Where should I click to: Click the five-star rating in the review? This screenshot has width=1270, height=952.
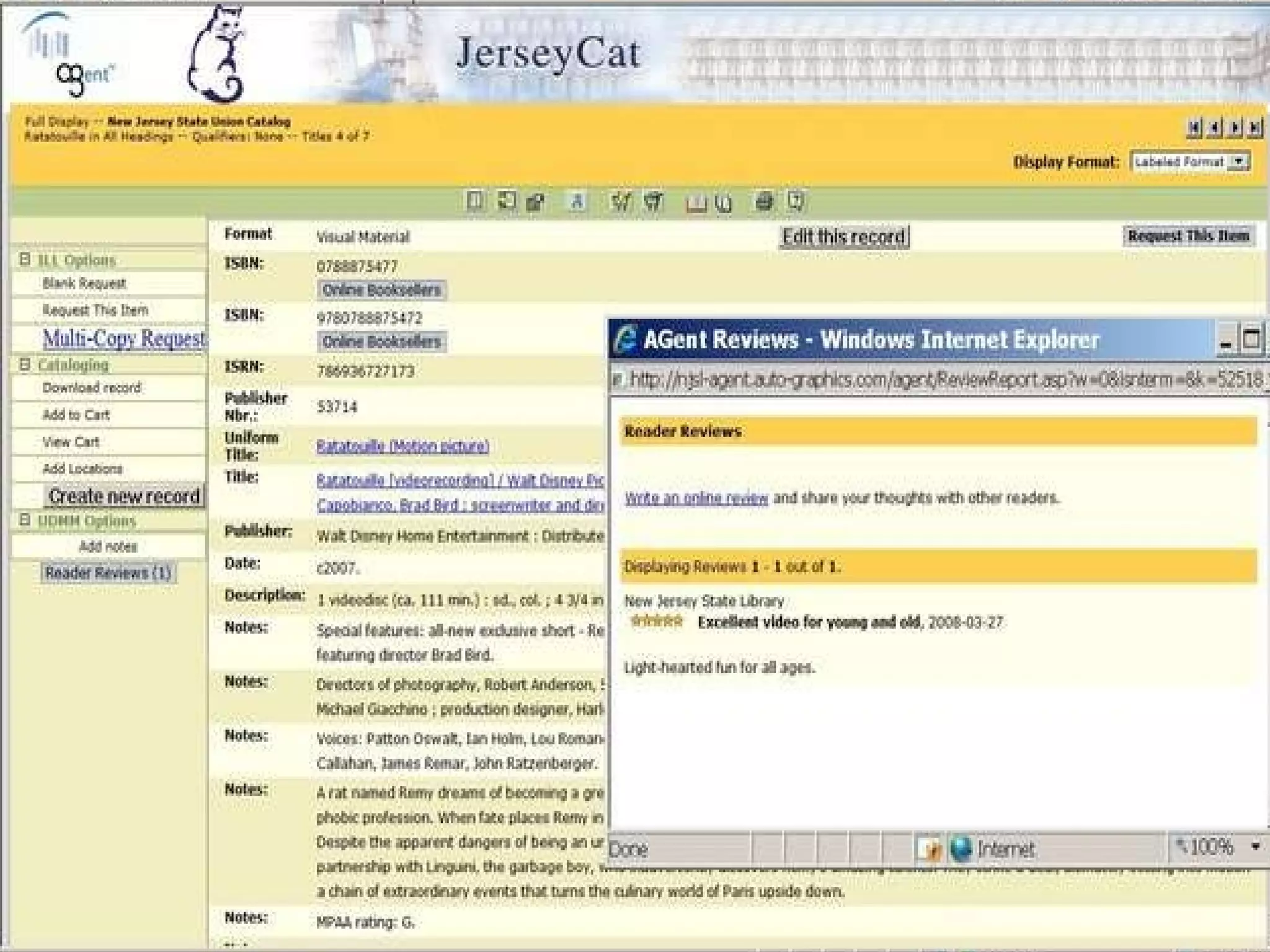[656, 621]
